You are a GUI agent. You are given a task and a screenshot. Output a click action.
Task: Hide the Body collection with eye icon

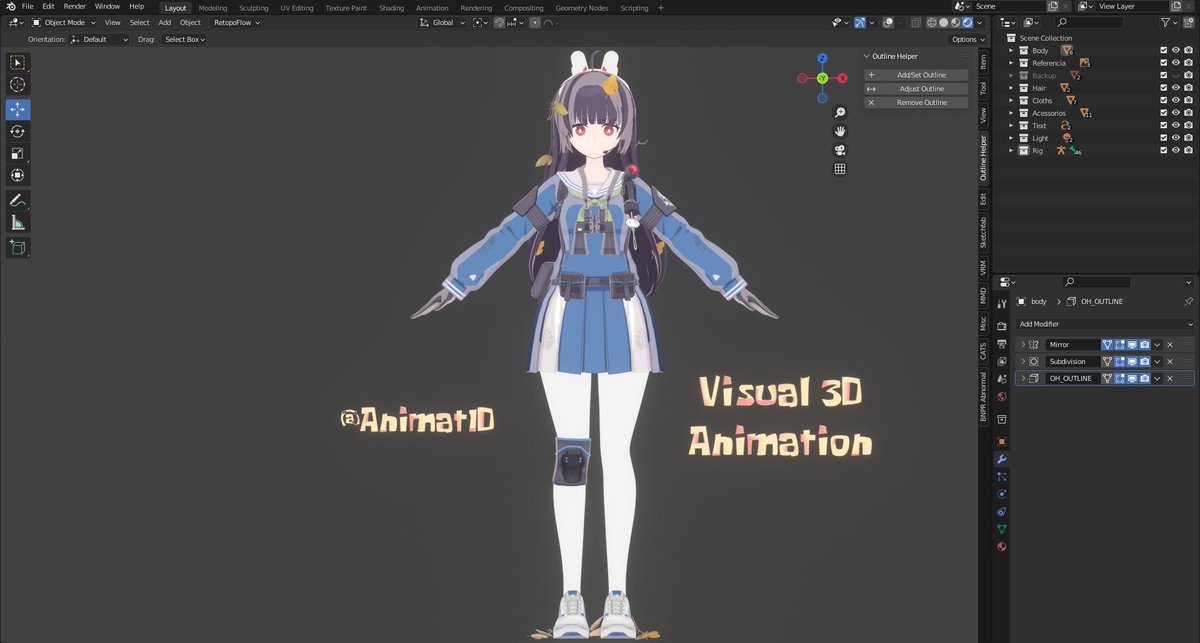pos(1176,50)
